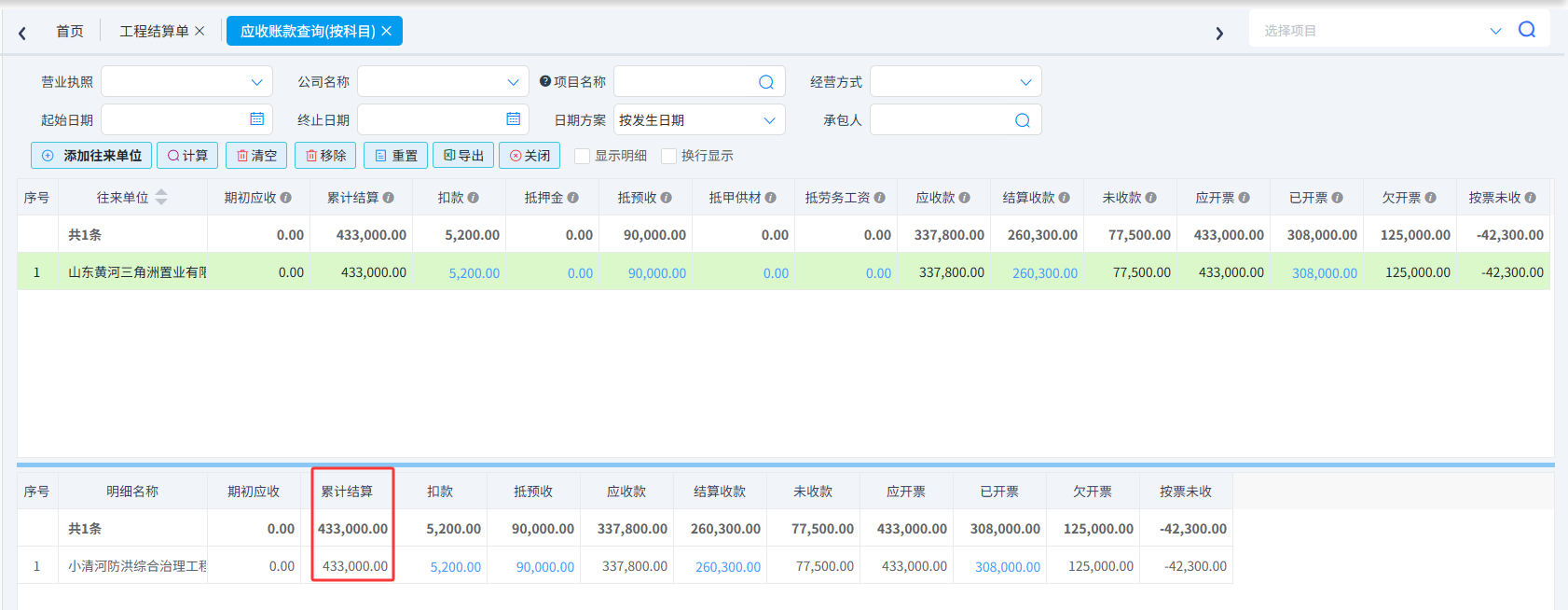
Task: Click the 项目名称 input field
Action: pos(699,82)
